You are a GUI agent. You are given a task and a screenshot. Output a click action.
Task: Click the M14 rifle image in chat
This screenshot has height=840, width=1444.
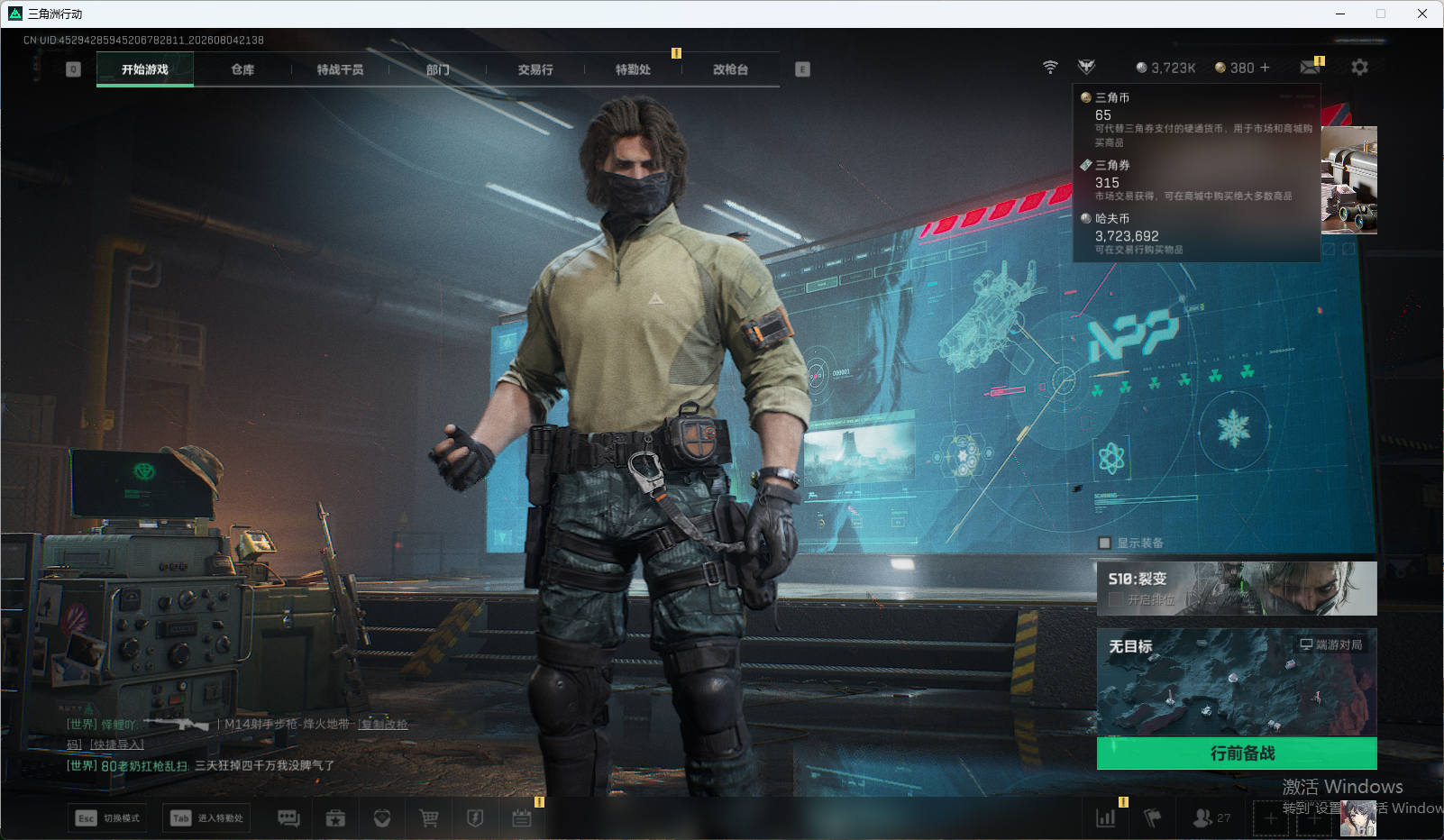[x=178, y=724]
